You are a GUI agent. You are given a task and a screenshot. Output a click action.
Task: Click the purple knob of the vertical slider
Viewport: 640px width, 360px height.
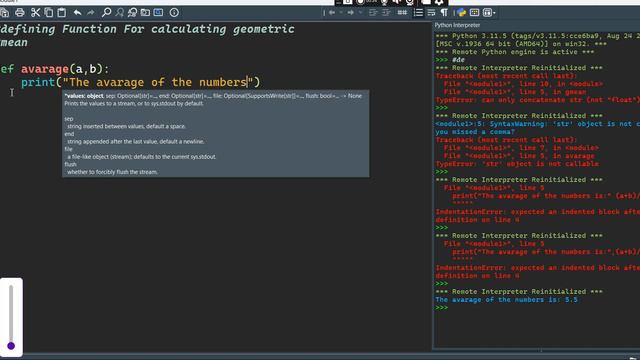[11, 346]
